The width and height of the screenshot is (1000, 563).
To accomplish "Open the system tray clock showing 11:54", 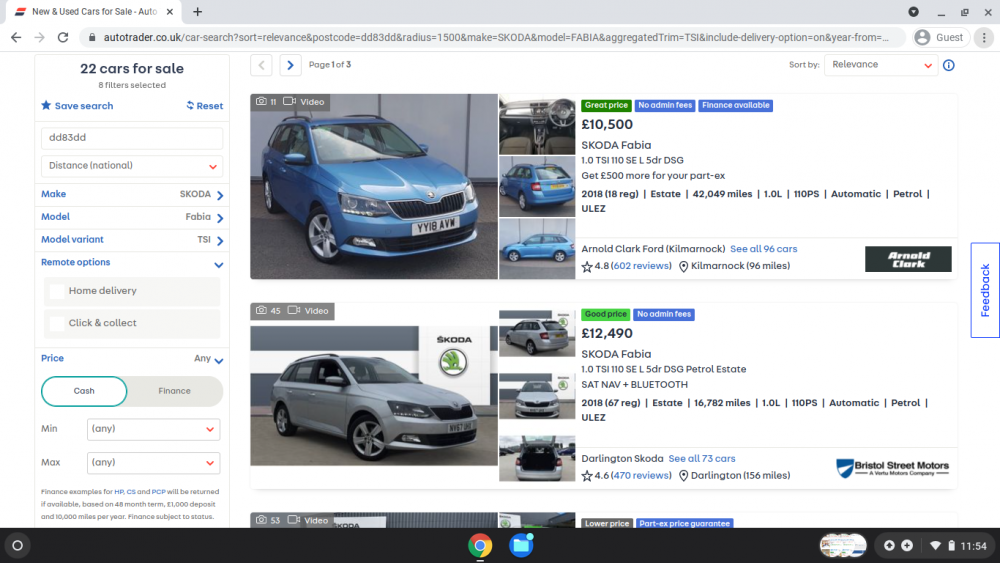I will (973, 546).
